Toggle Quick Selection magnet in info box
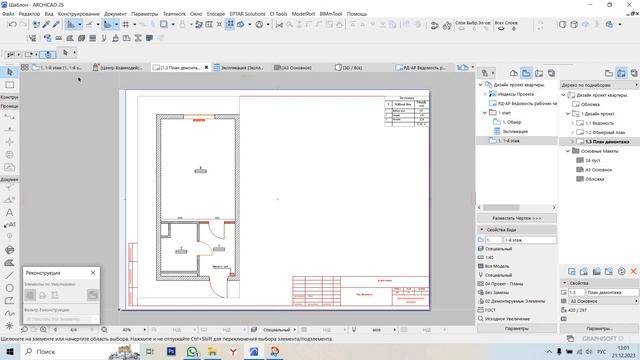 (x=48, y=54)
